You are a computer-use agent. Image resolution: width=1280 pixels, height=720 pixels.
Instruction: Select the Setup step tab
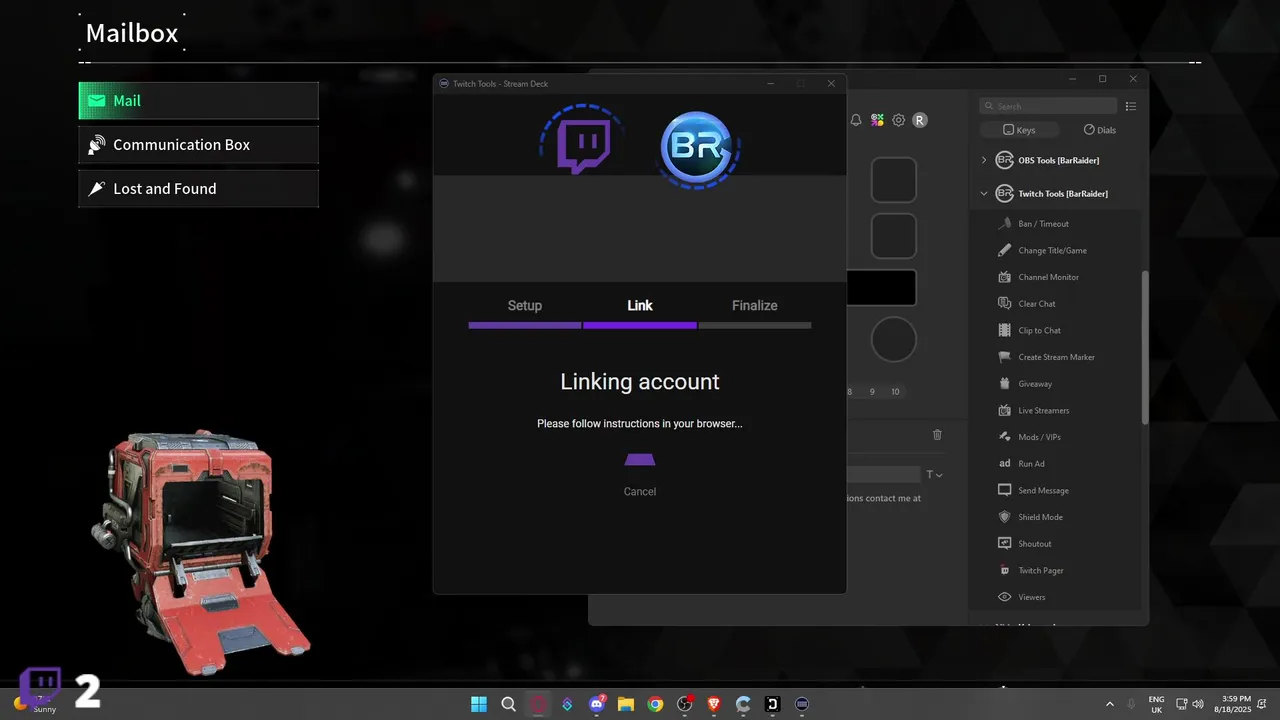(x=524, y=306)
